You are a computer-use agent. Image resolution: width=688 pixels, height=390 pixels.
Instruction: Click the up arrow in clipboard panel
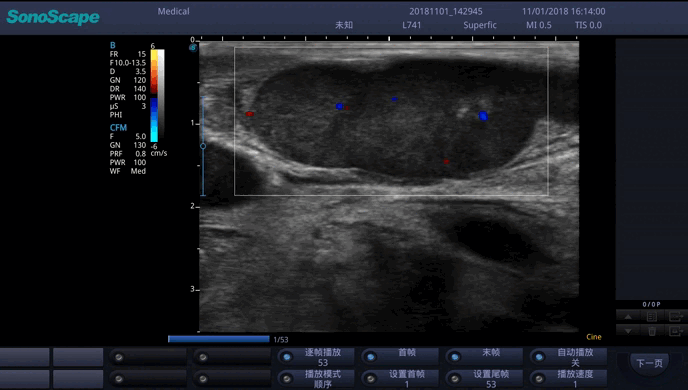tap(628, 316)
